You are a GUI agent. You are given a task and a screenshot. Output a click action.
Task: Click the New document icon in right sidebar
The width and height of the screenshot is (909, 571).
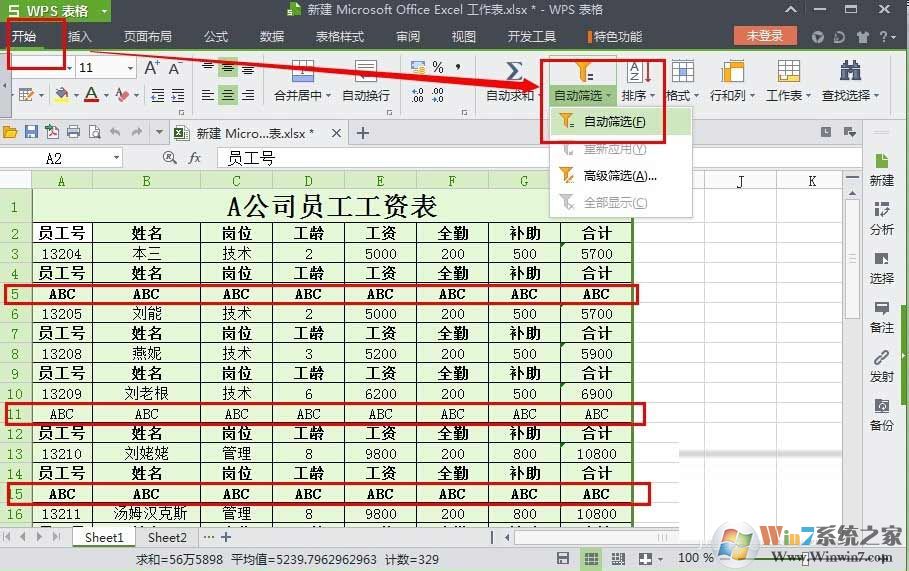click(882, 169)
